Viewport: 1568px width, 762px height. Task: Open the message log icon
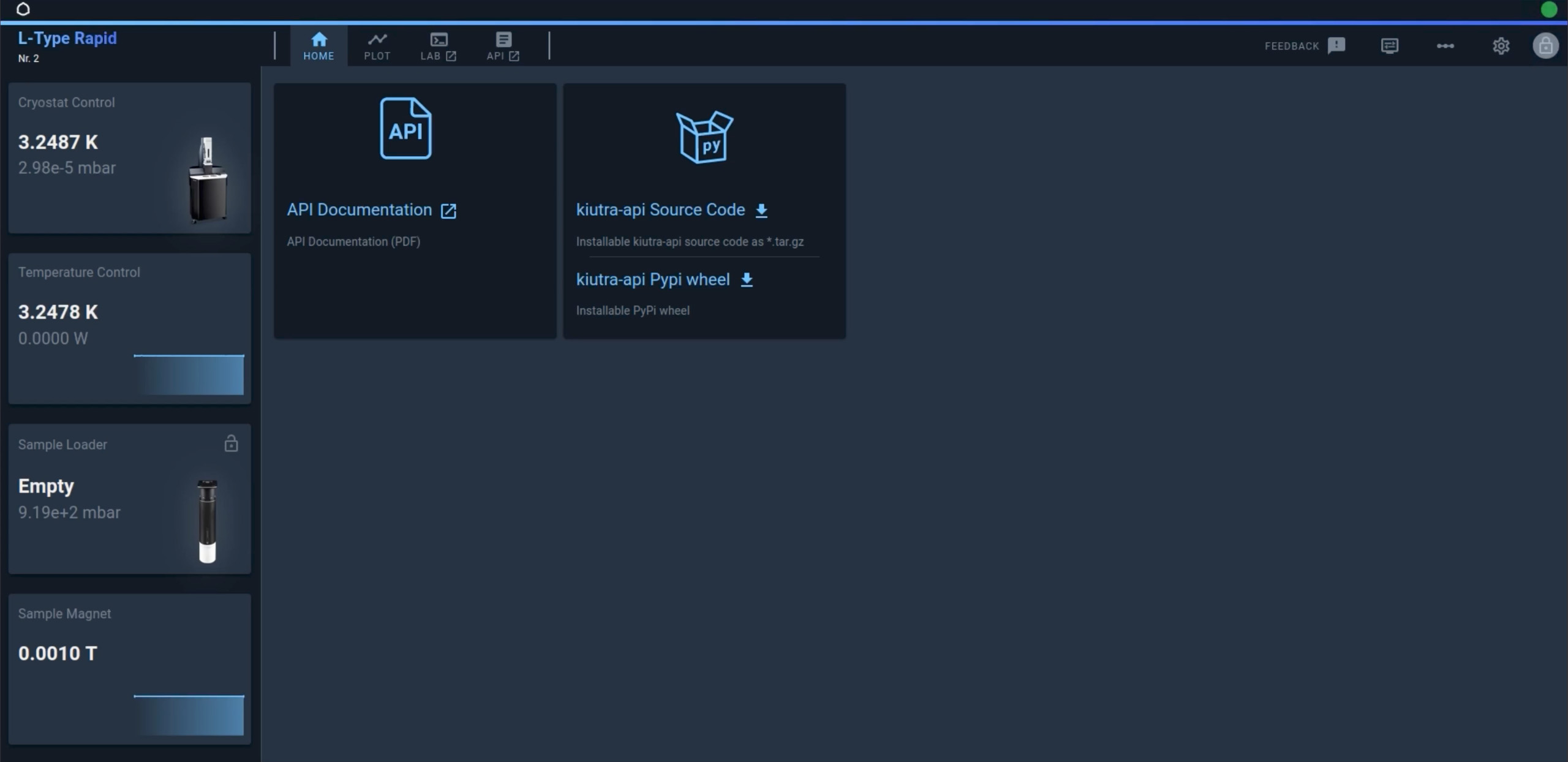1390,46
